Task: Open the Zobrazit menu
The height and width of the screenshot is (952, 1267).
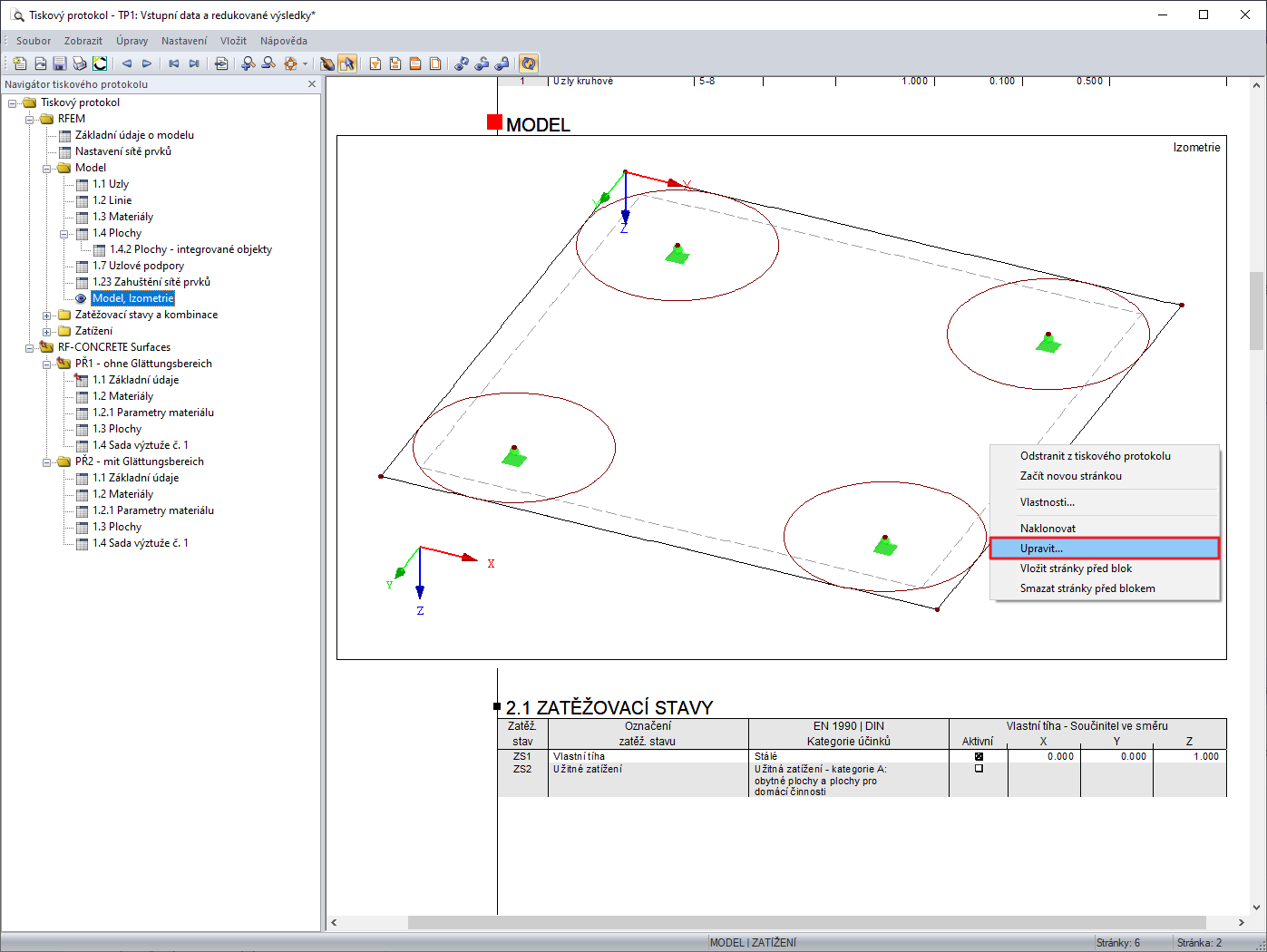Action: coord(83,41)
